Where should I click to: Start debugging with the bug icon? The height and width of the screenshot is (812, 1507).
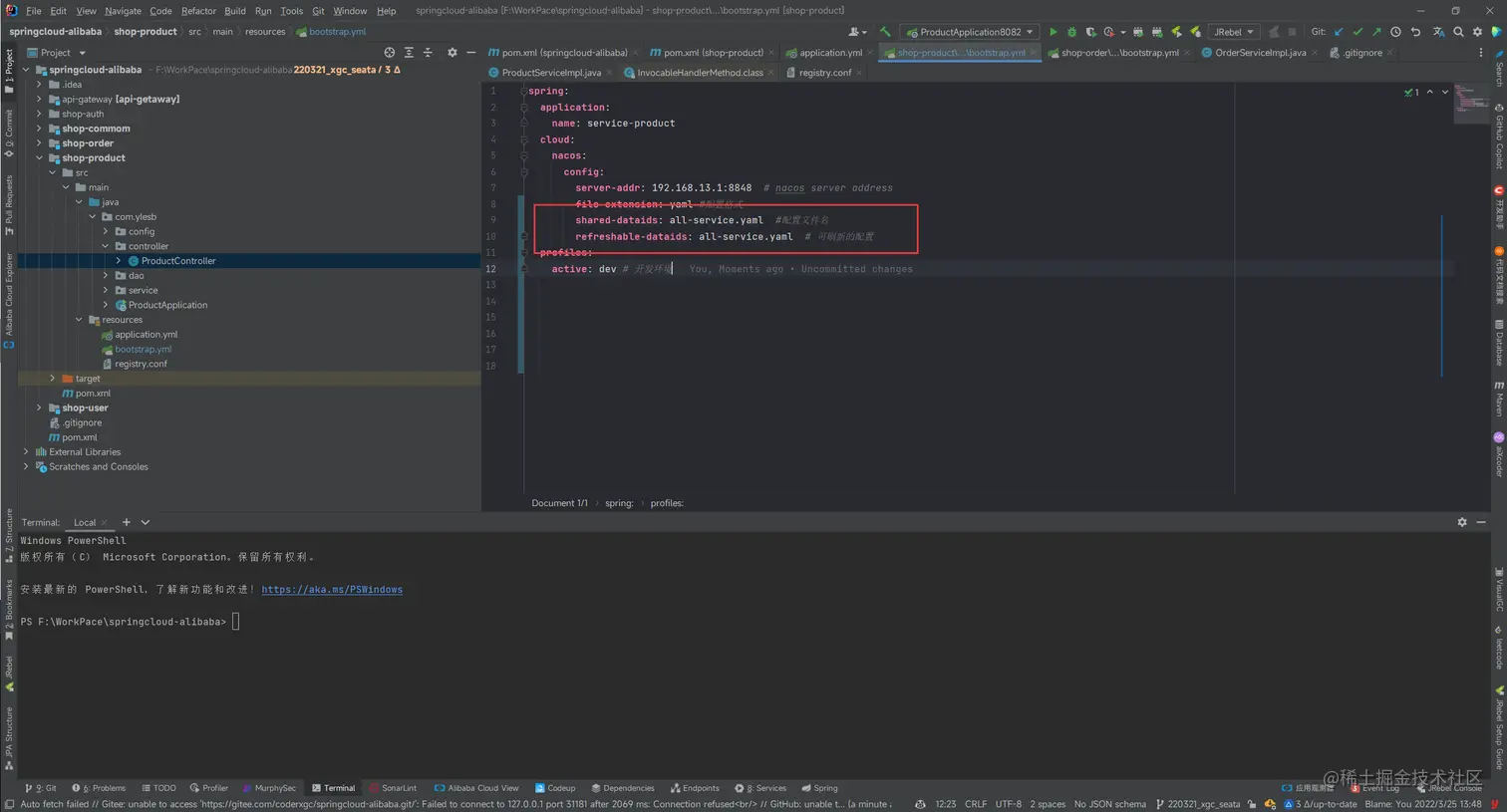[1071, 32]
